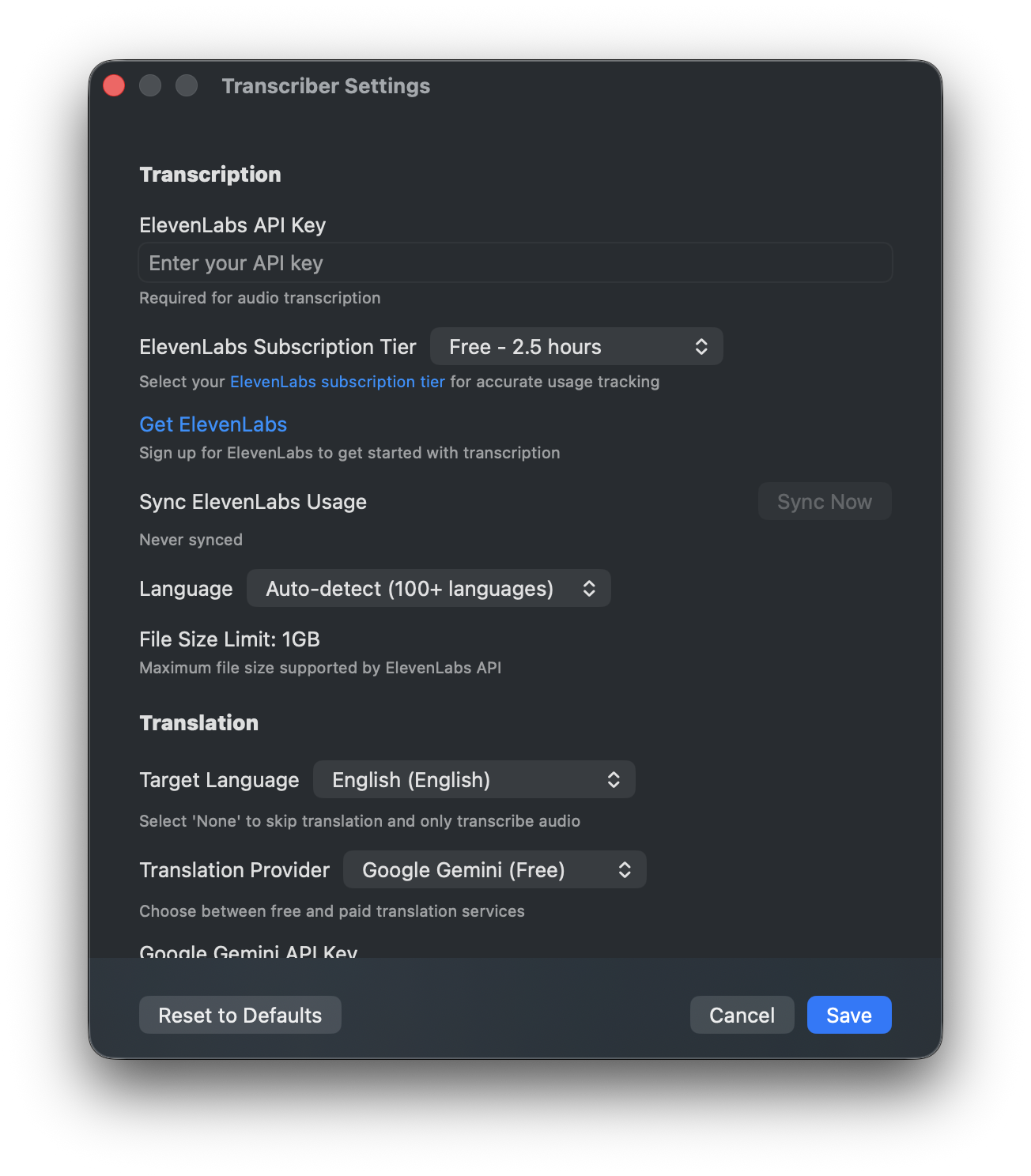Follow the Get ElevenLabs link
This screenshot has height=1176, width=1031.
[x=213, y=424]
